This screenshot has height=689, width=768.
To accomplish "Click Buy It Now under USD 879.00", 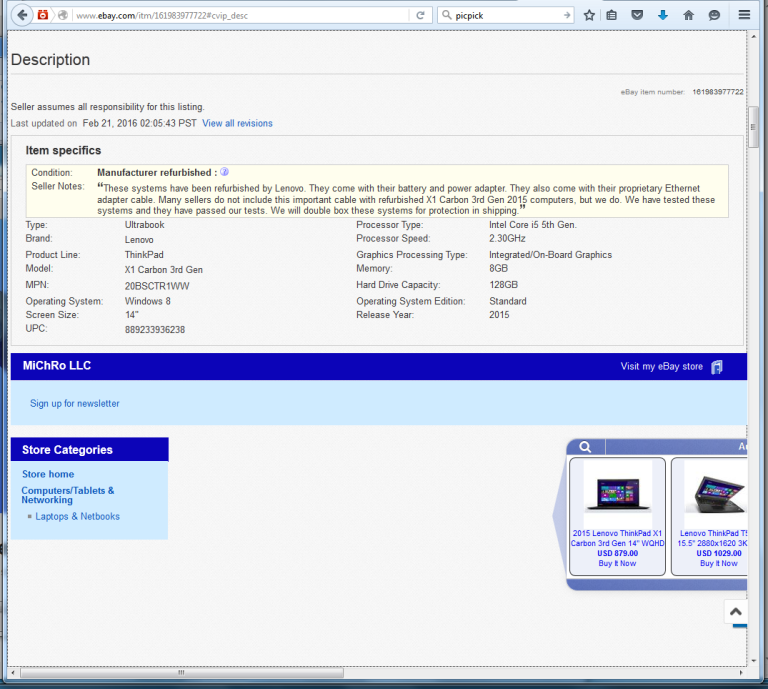I will (x=617, y=564).
